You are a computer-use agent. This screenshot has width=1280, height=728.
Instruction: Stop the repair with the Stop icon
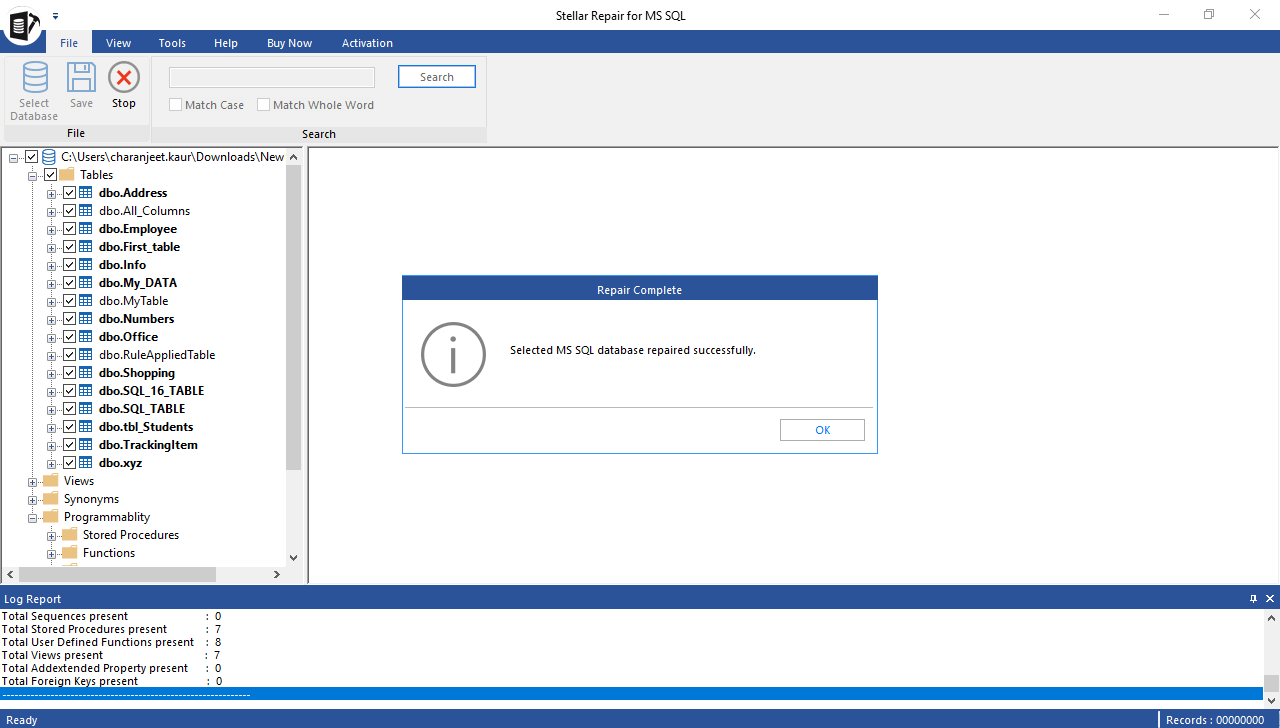click(124, 78)
